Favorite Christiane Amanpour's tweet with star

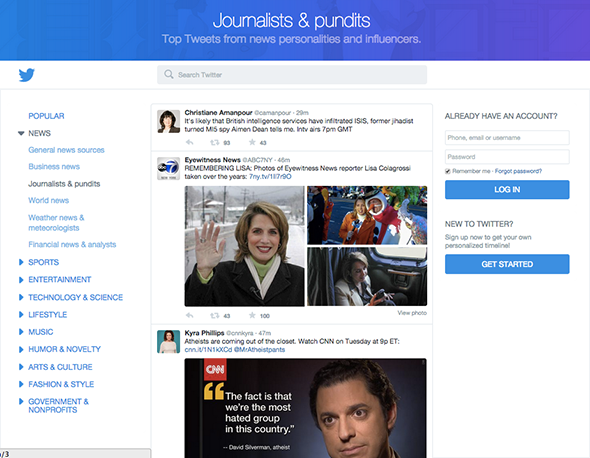[x=252, y=142]
